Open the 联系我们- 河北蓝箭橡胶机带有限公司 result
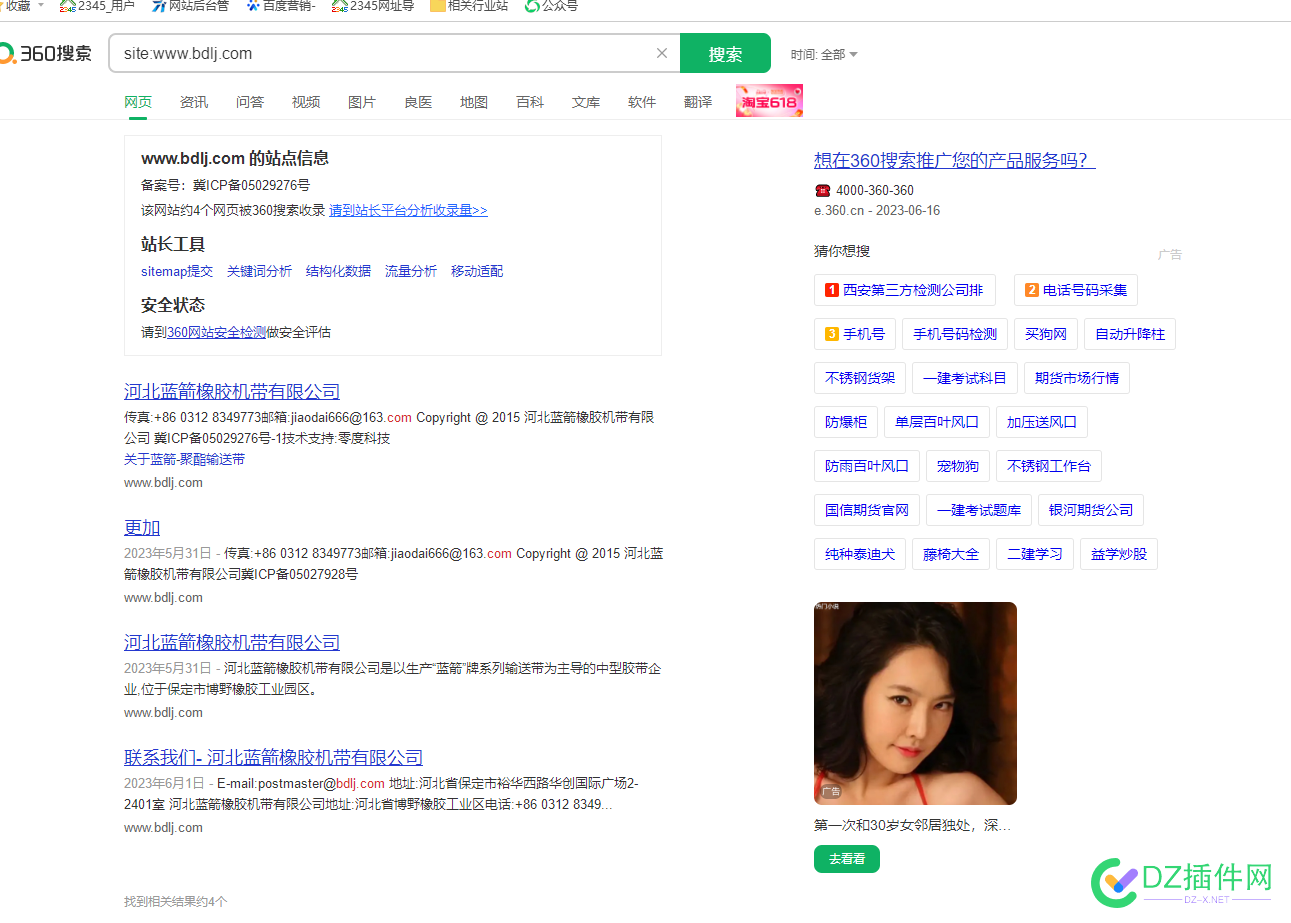Image resolution: width=1291 pixels, height=923 pixels. (x=273, y=758)
